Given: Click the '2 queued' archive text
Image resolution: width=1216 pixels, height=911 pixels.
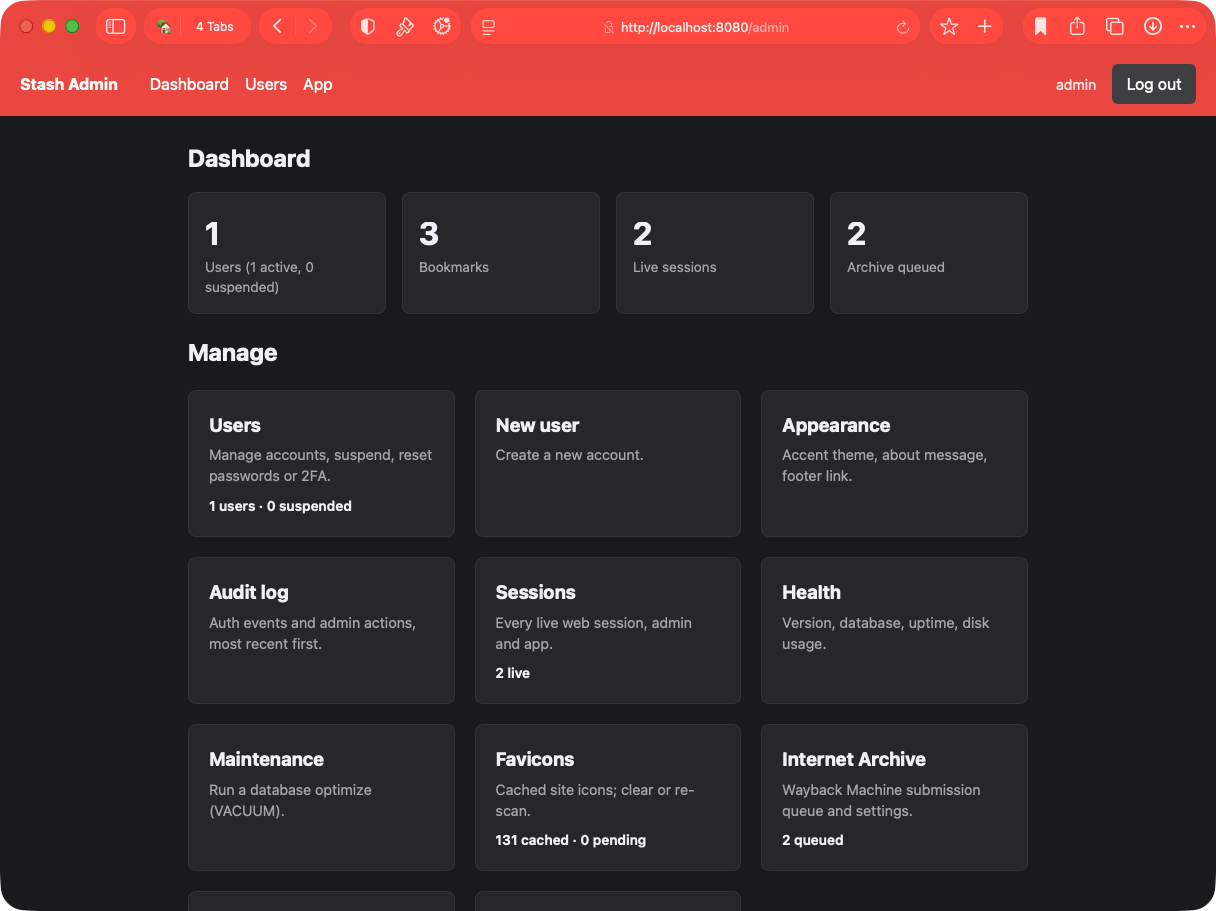Looking at the screenshot, I should [x=813, y=840].
